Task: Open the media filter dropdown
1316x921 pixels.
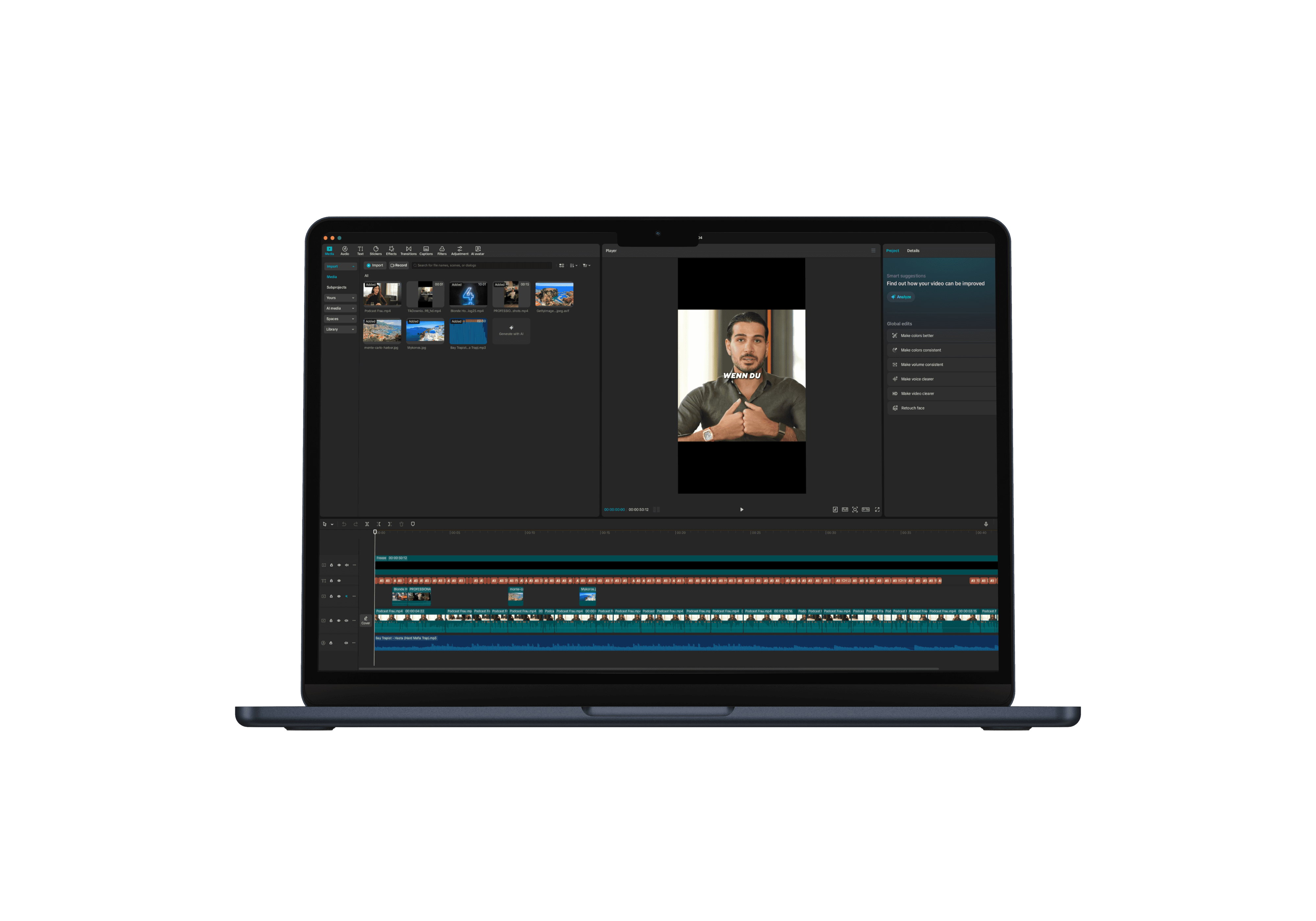Action: pos(586,265)
